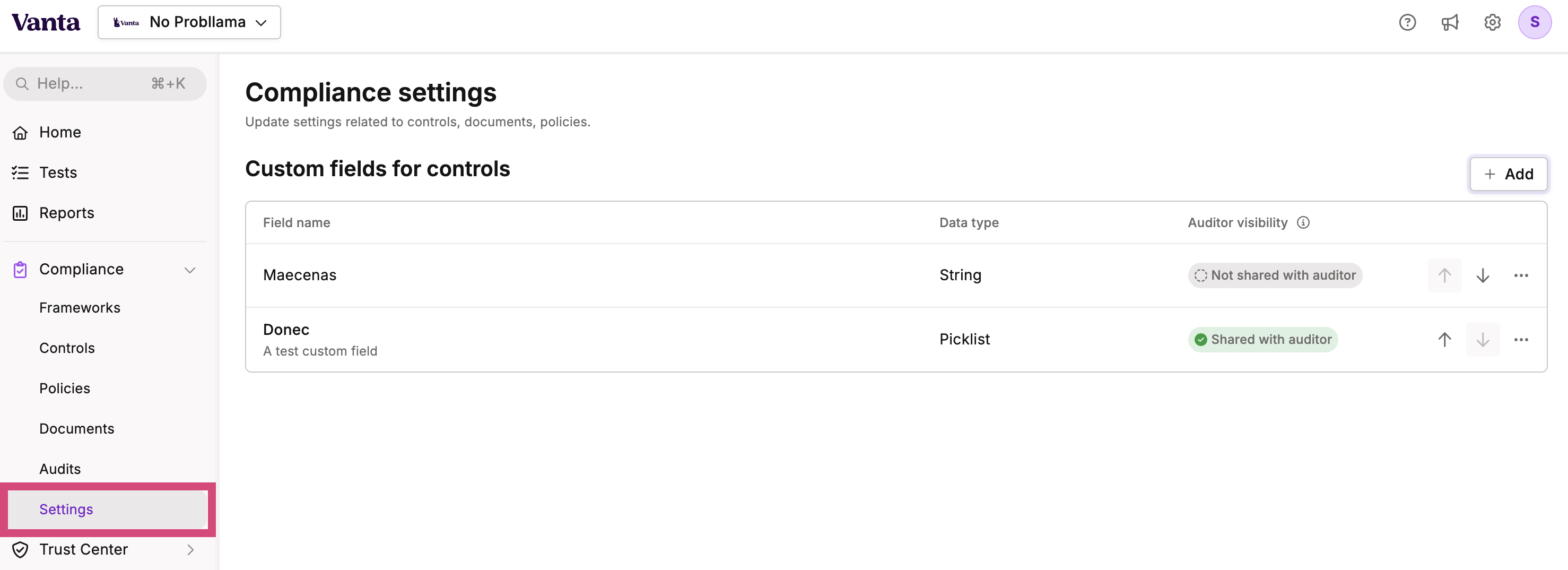
Task: Collapse the Compliance section chevron
Action: (190, 270)
